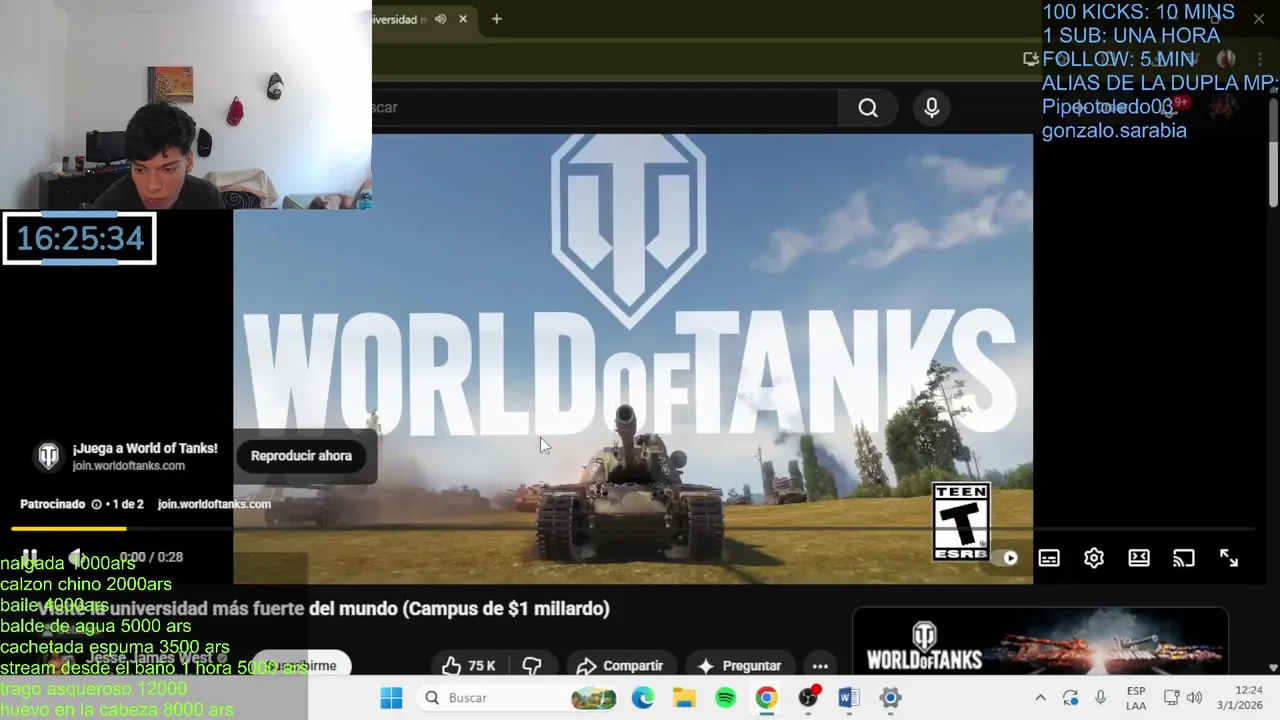Switch ESP LAA keyboard language
This screenshot has width=1280, height=720.
[x=1136, y=698]
